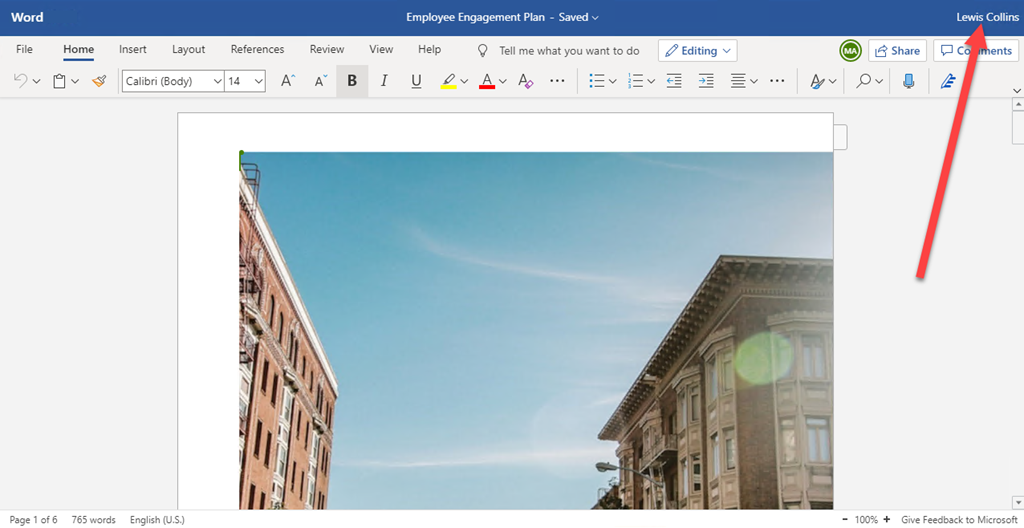1024x528 pixels.
Task: Open the Editing mode dropdown
Action: pyautogui.click(x=697, y=50)
